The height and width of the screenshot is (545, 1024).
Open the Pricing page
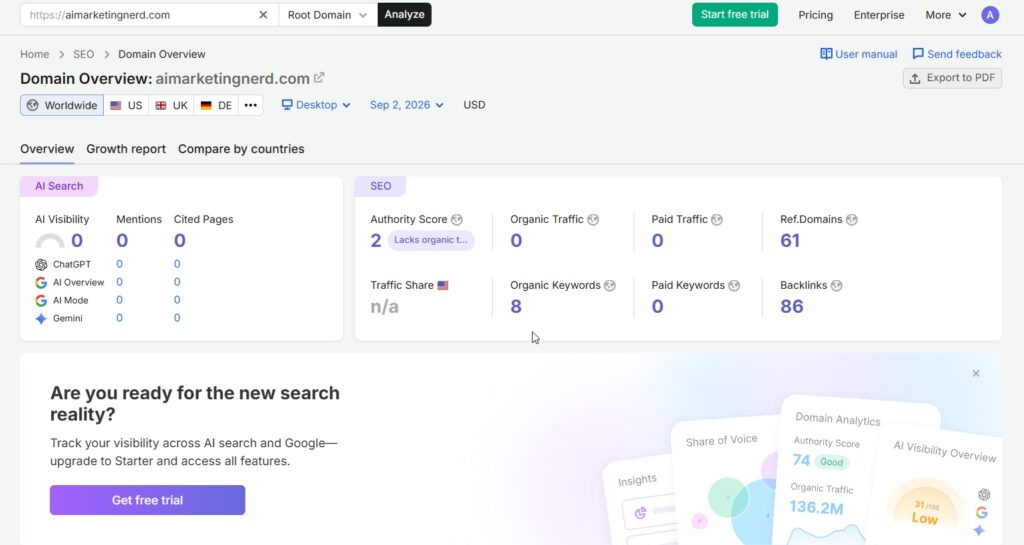(816, 15)
